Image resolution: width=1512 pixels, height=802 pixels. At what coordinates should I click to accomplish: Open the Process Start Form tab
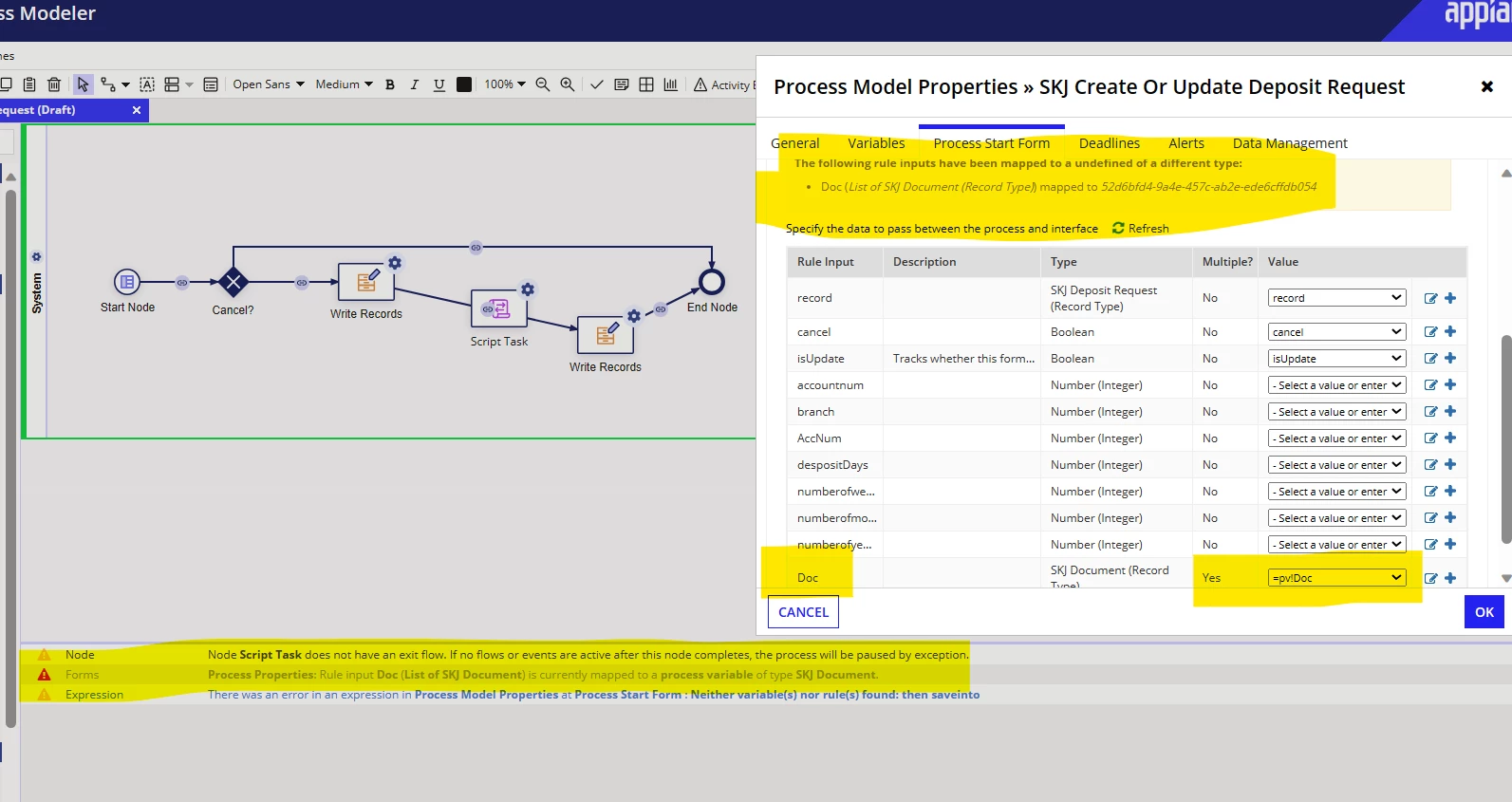pos(992,143)
